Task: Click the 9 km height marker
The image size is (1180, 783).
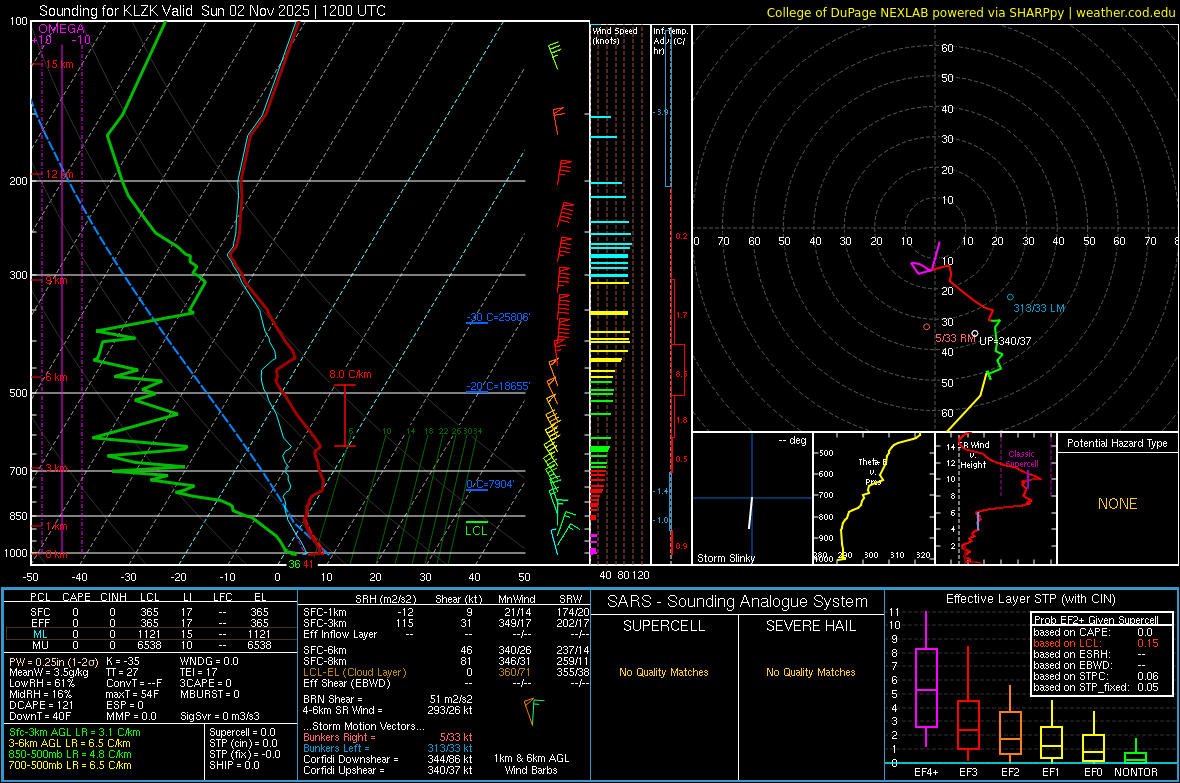Action: [56, 280]
